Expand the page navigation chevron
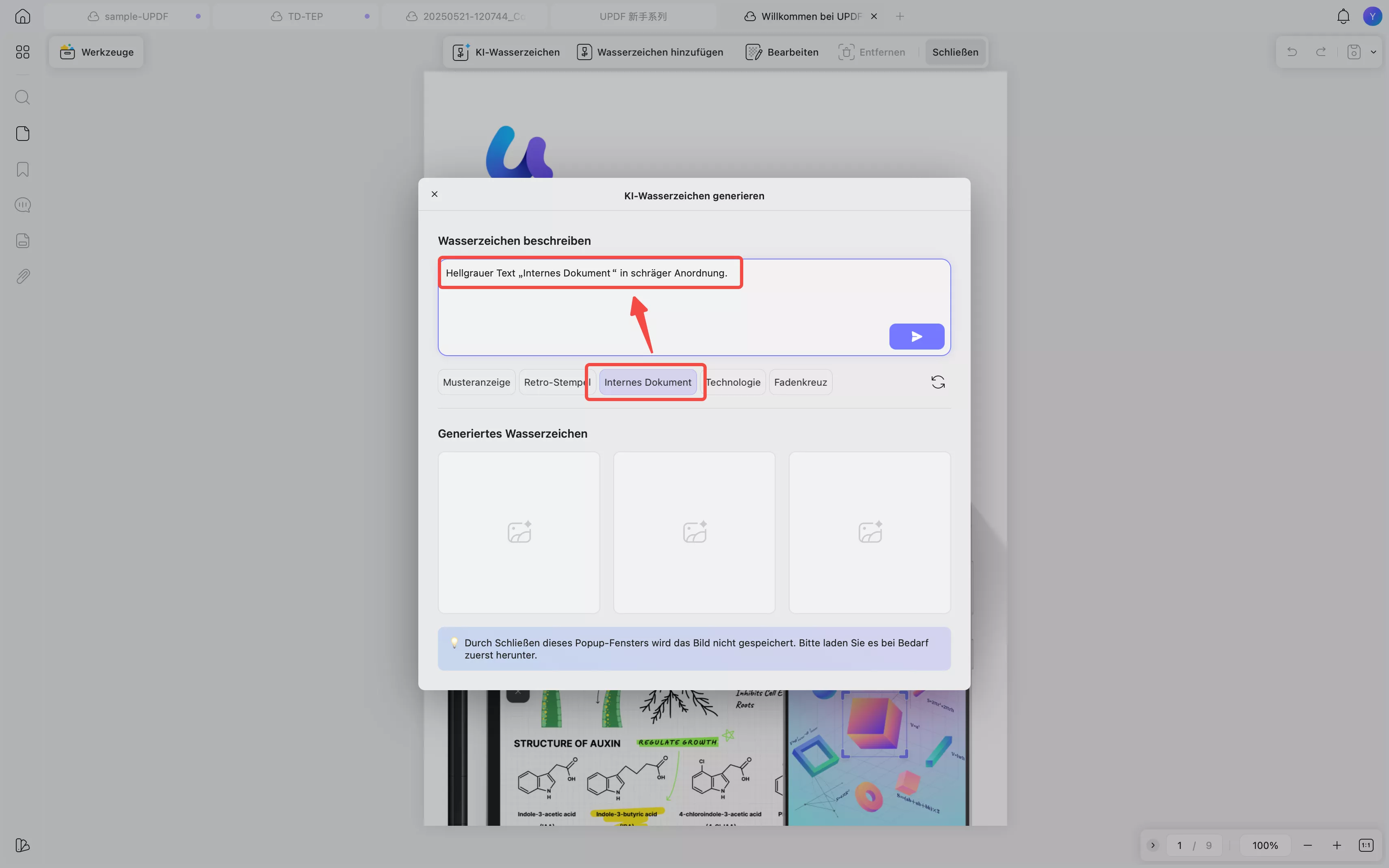The image size is (1389, 868). [1153, 845]
